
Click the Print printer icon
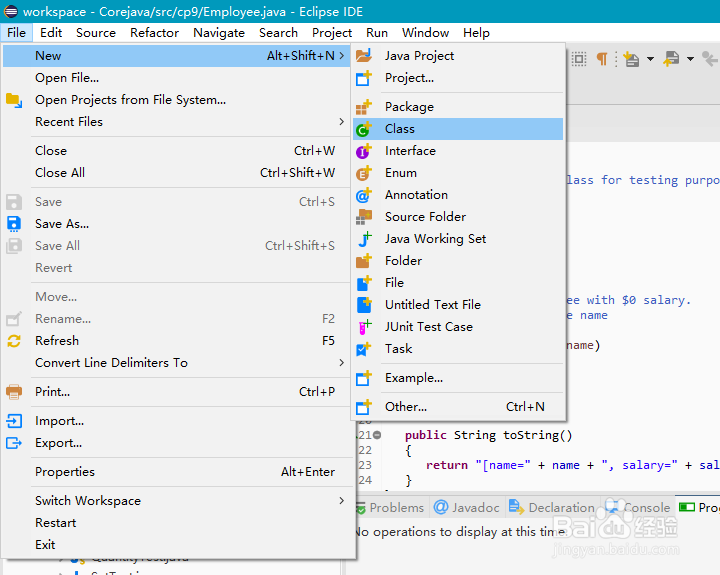pyautogui.click(x=14, y=392)
